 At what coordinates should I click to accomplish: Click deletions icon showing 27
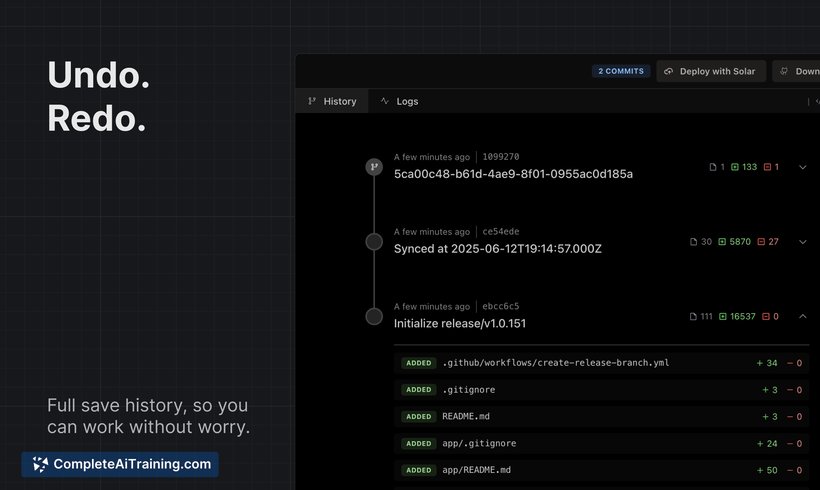761,242
